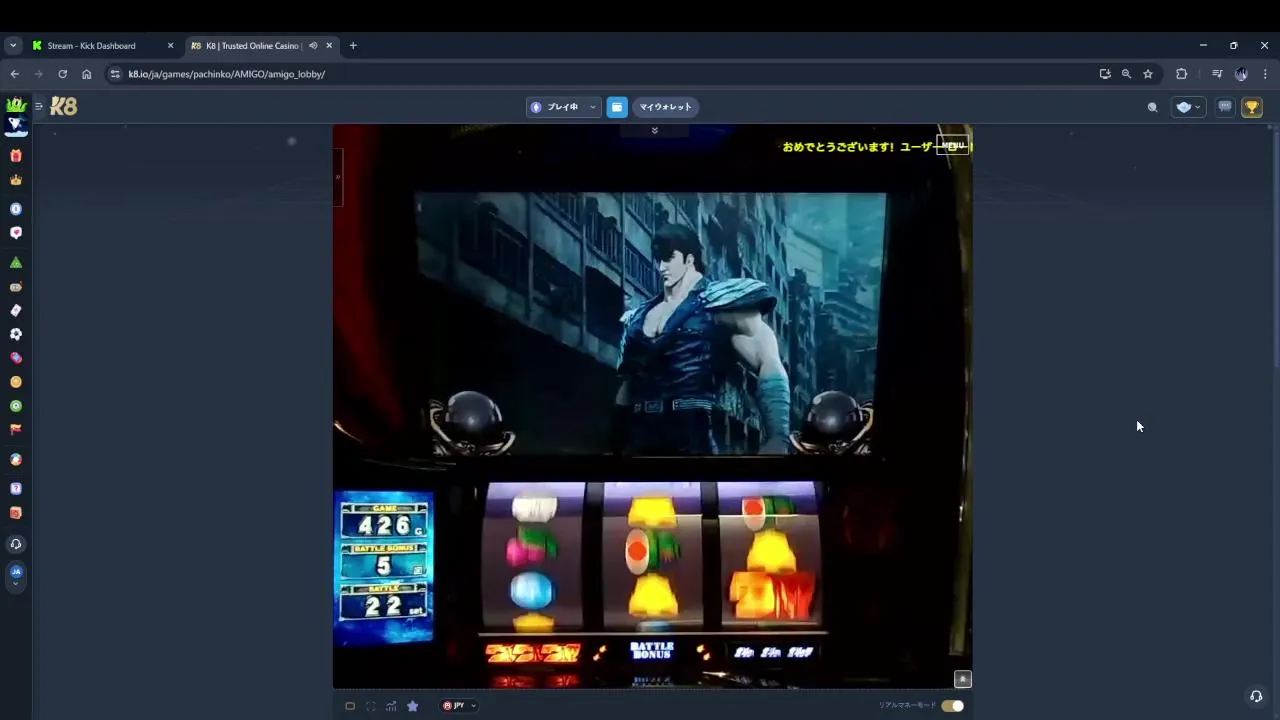Open the soccer ball sports icon
Image resolution: width=1280 pixels, height=720 pixels.
point(15,334)
